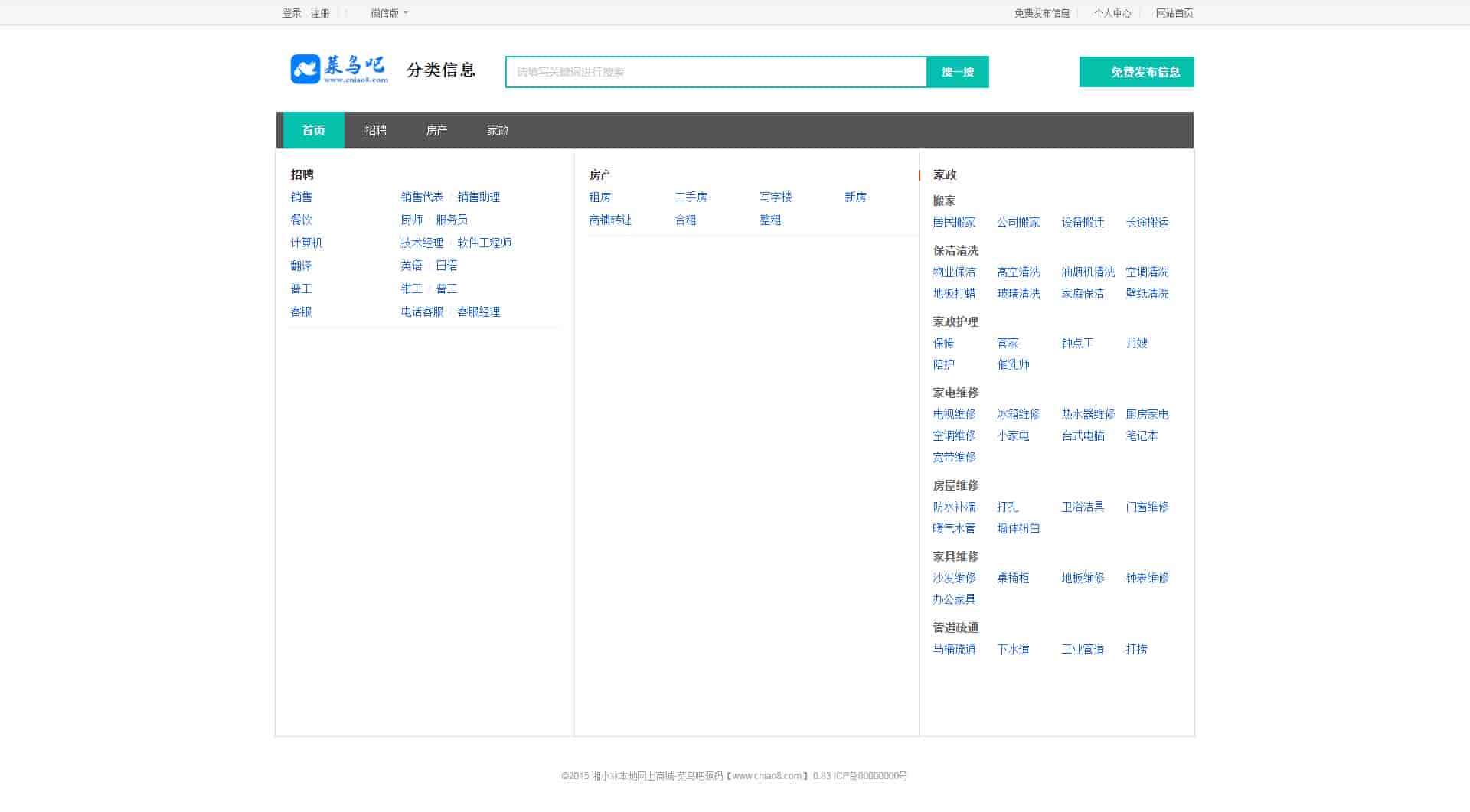Open the 油烟机清洗 cleaning link
1470x812 pixels.
pyautogui.click(x=1088, y=272)
